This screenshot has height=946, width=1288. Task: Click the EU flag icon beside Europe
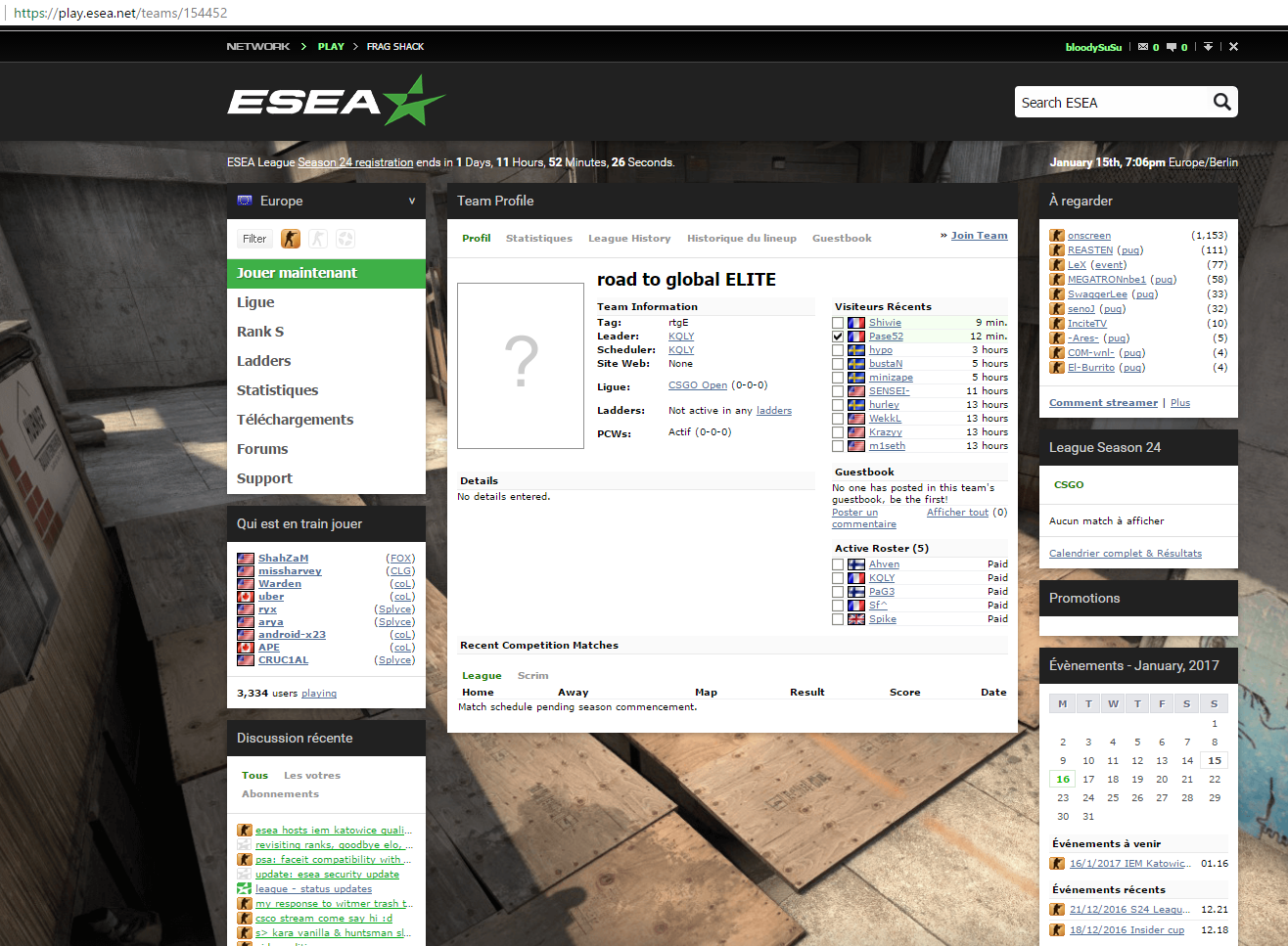click(x=245, y=201)
